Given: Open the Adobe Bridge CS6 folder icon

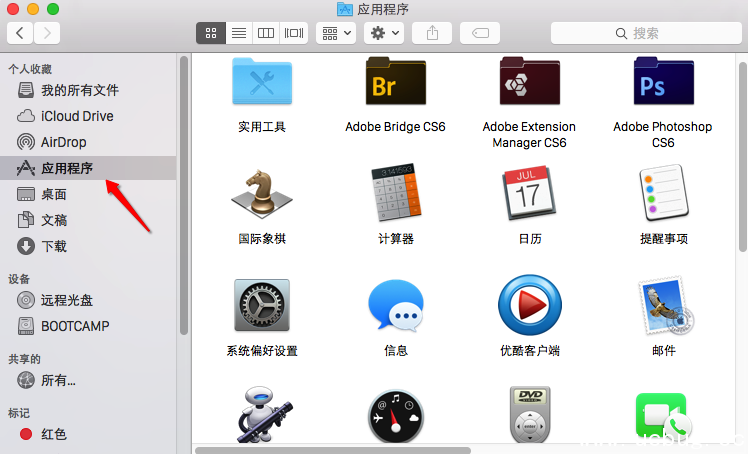Looking at the screenshot, I should [395, 81].
